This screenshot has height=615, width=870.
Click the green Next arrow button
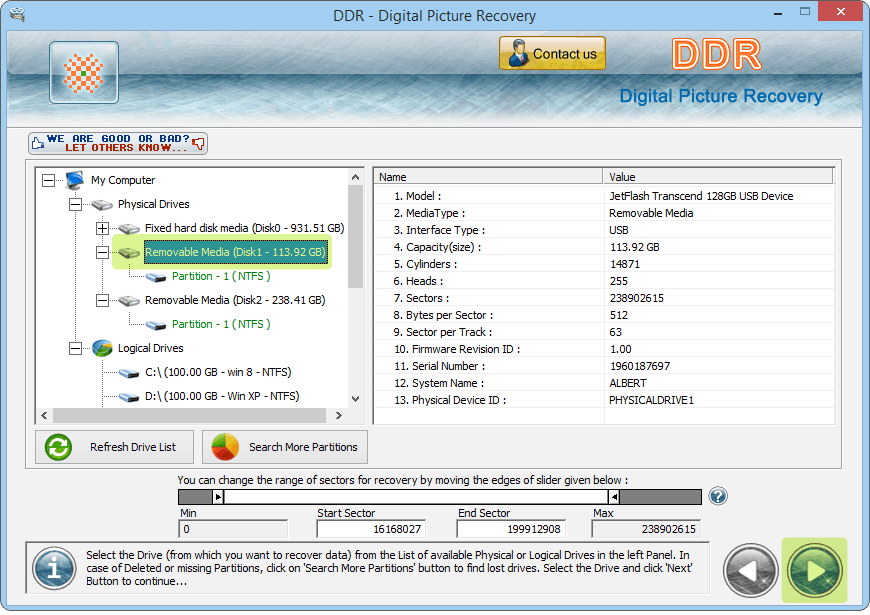[814, 570]
